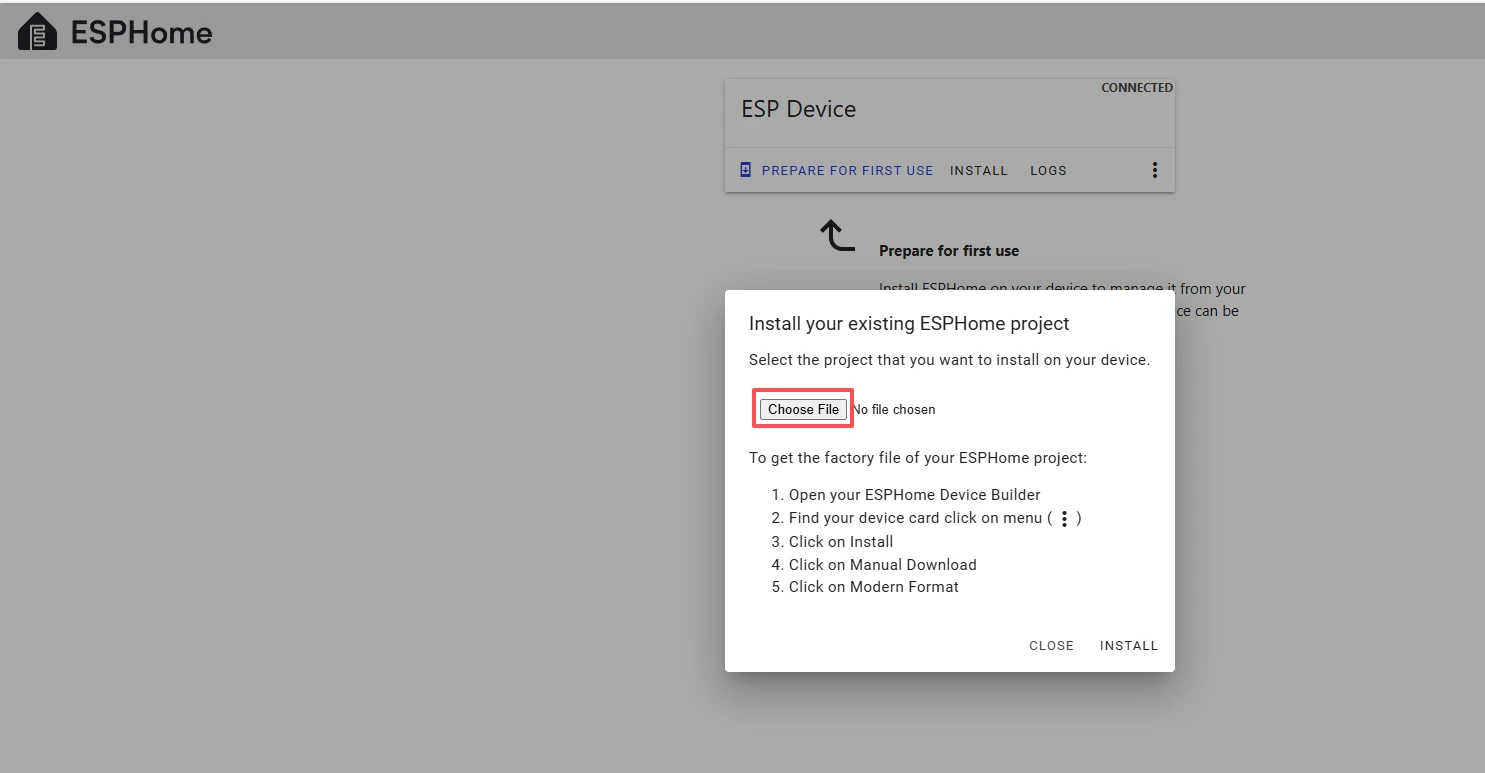Click INSTALL on the ESP Device card
This screenshot has width=1485, height=773.
(978, 171)
